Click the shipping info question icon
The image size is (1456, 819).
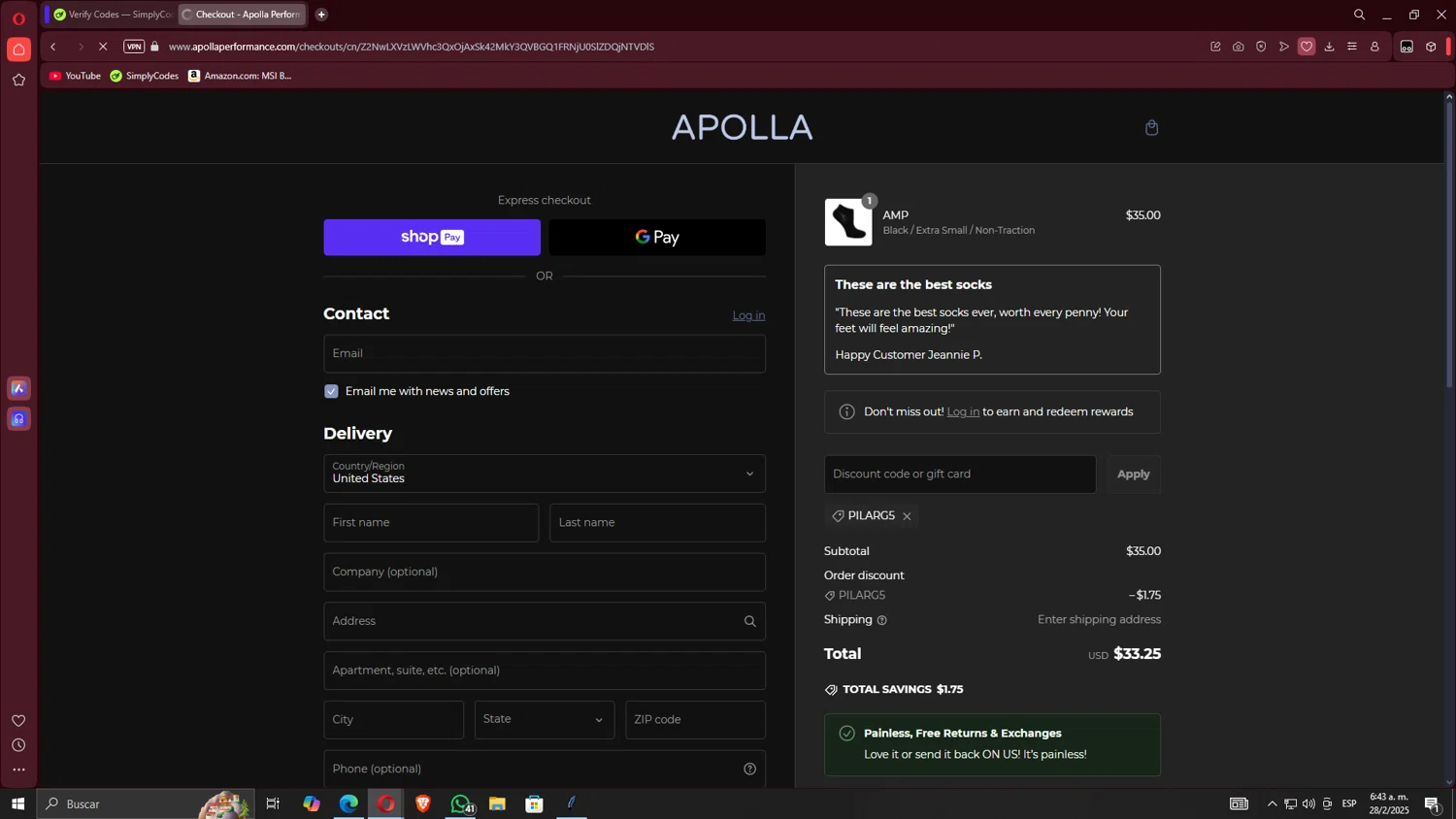click(x=881, y=620)
